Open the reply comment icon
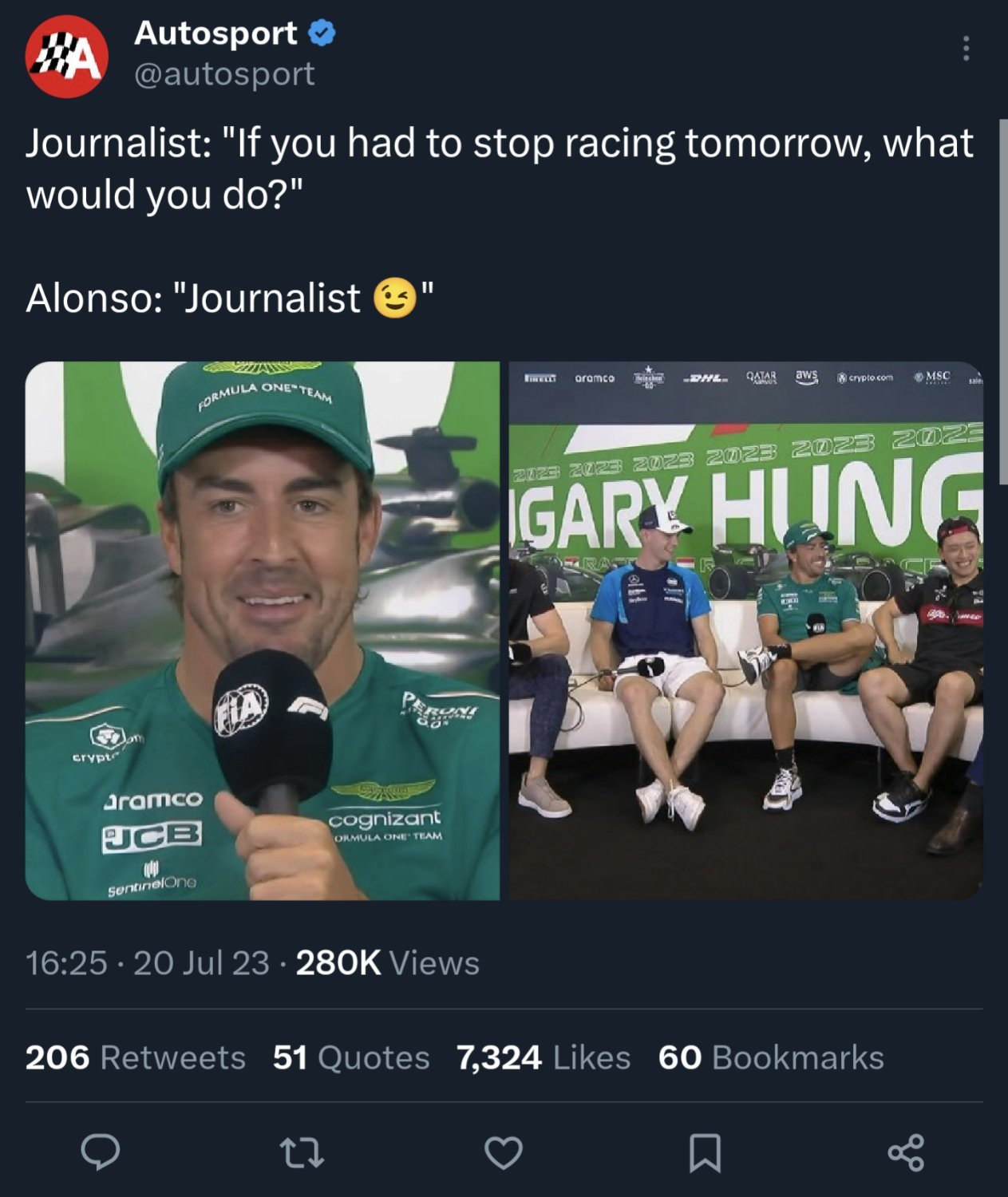 101,1152
